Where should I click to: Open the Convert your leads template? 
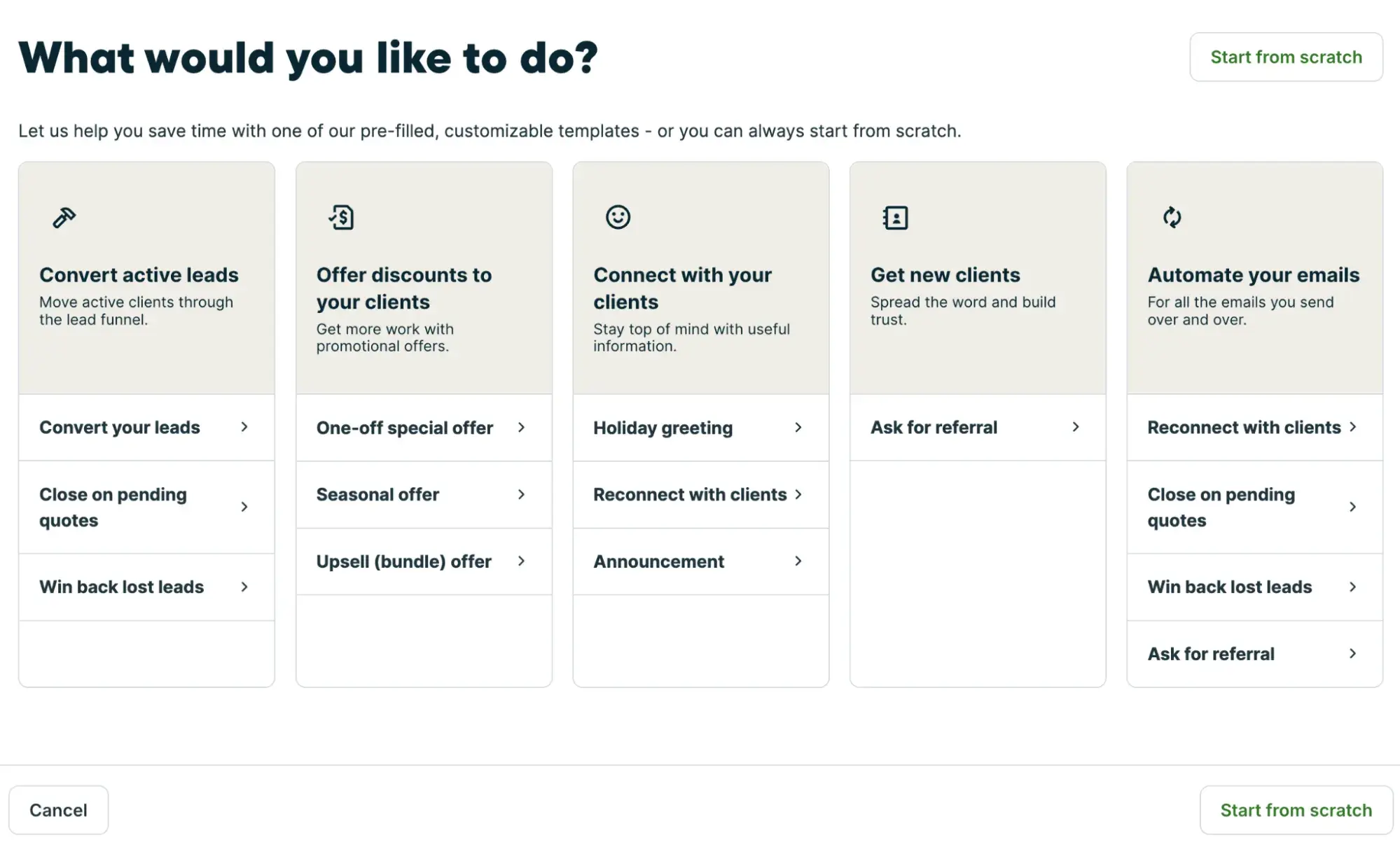[x=120, y=428]
